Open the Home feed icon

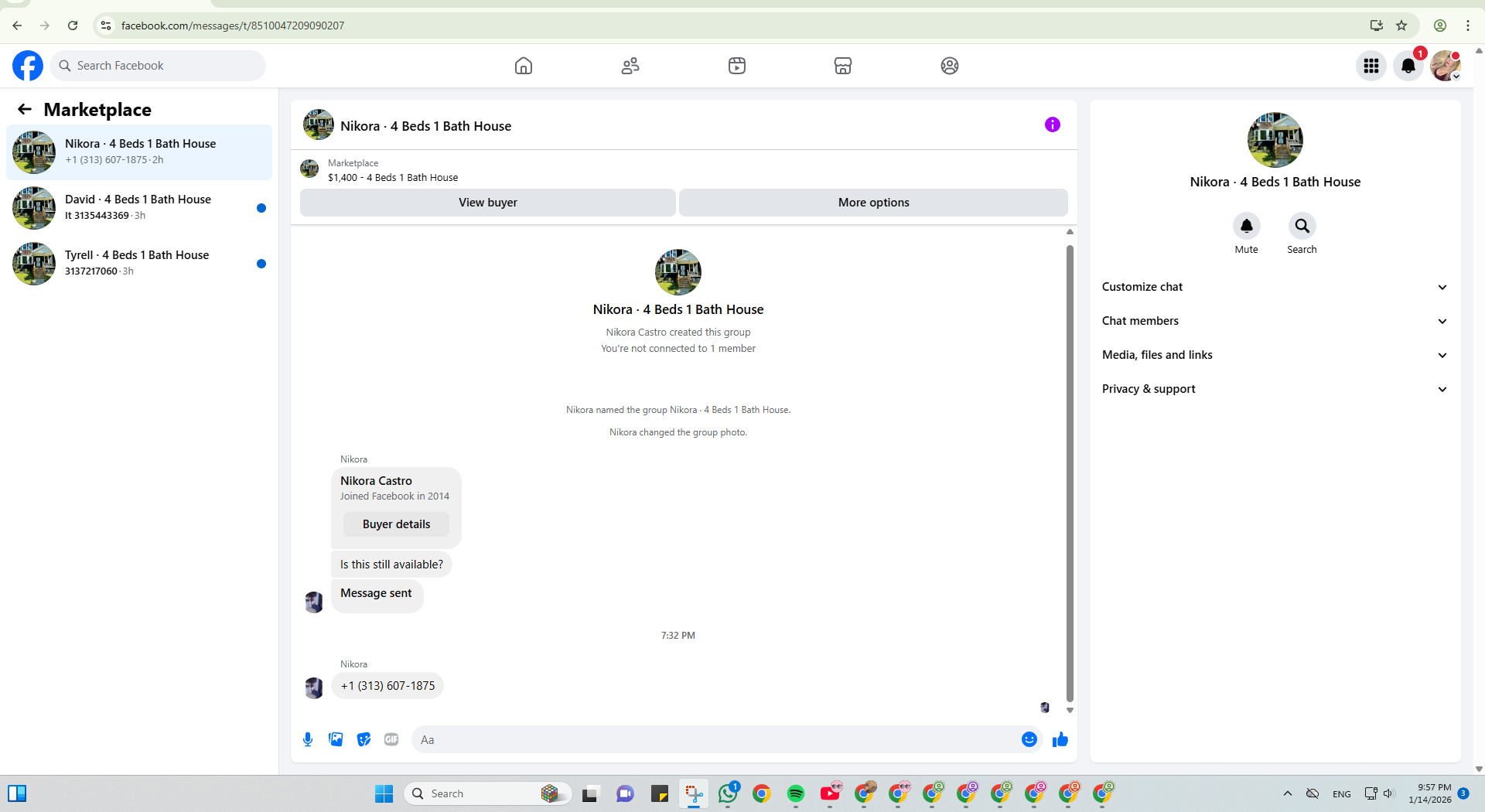pyautogui.click(x=524, y=66)
